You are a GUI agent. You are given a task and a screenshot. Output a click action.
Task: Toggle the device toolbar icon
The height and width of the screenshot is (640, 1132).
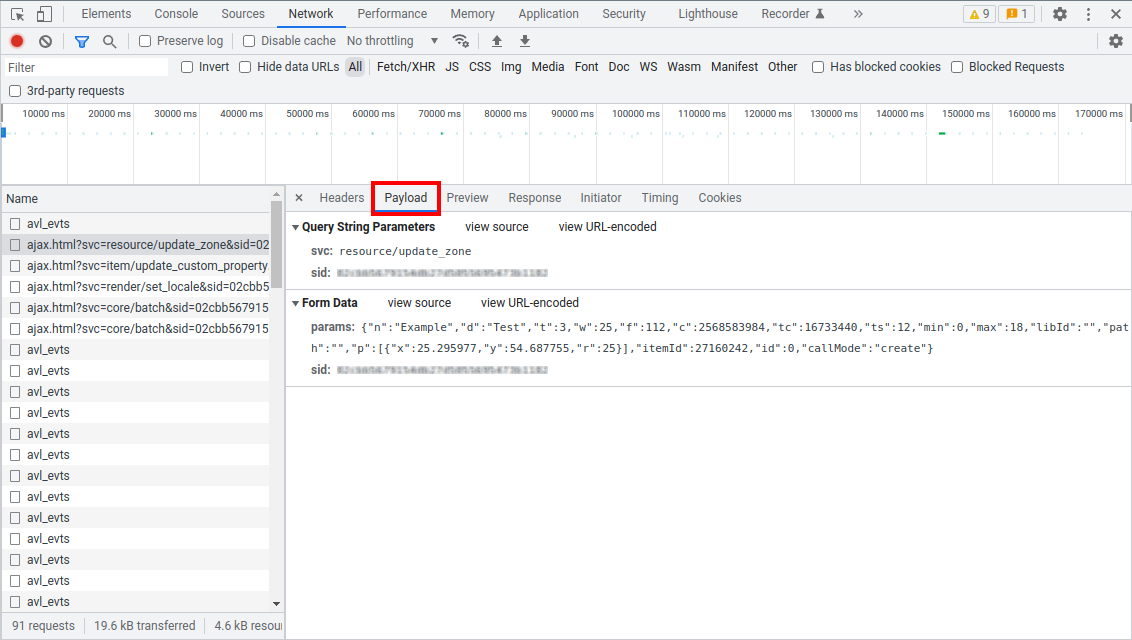(x=44, y=14)
